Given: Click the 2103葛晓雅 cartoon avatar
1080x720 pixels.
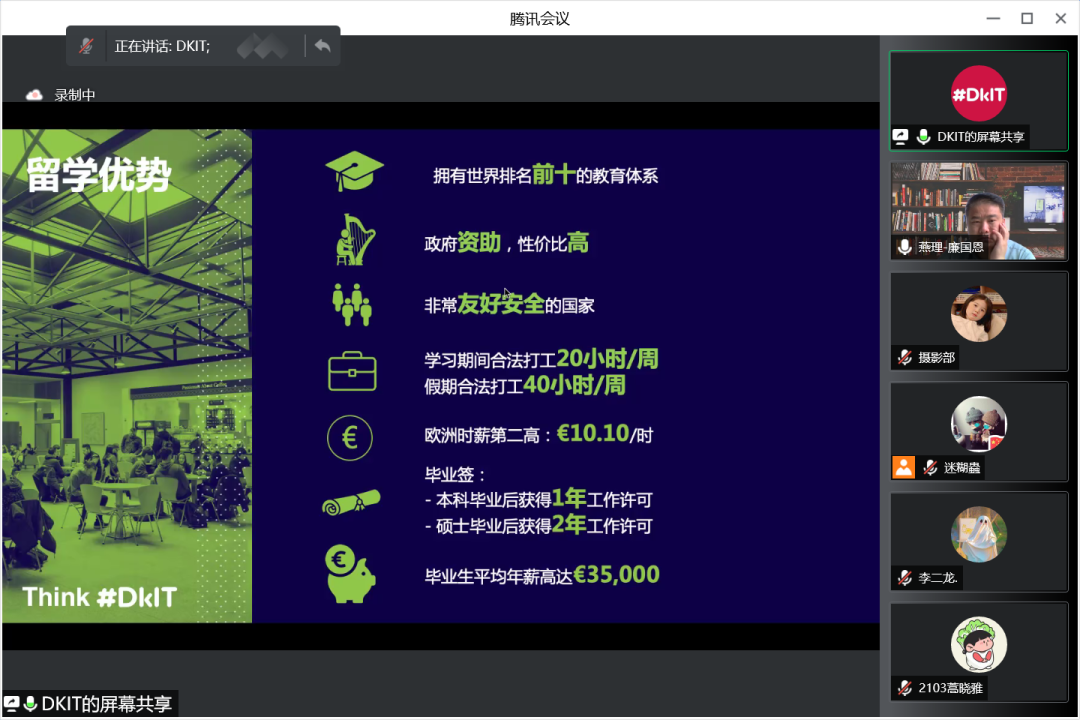Looking at the screenshot, I should [x=978, y=644].
